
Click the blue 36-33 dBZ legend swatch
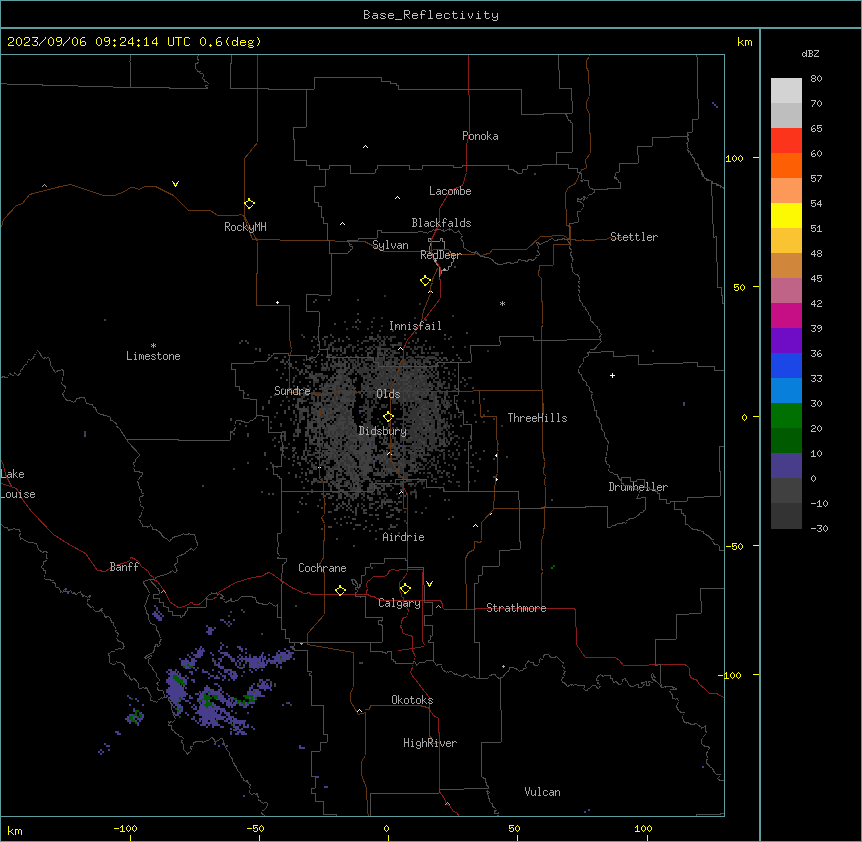click(786, 365)
